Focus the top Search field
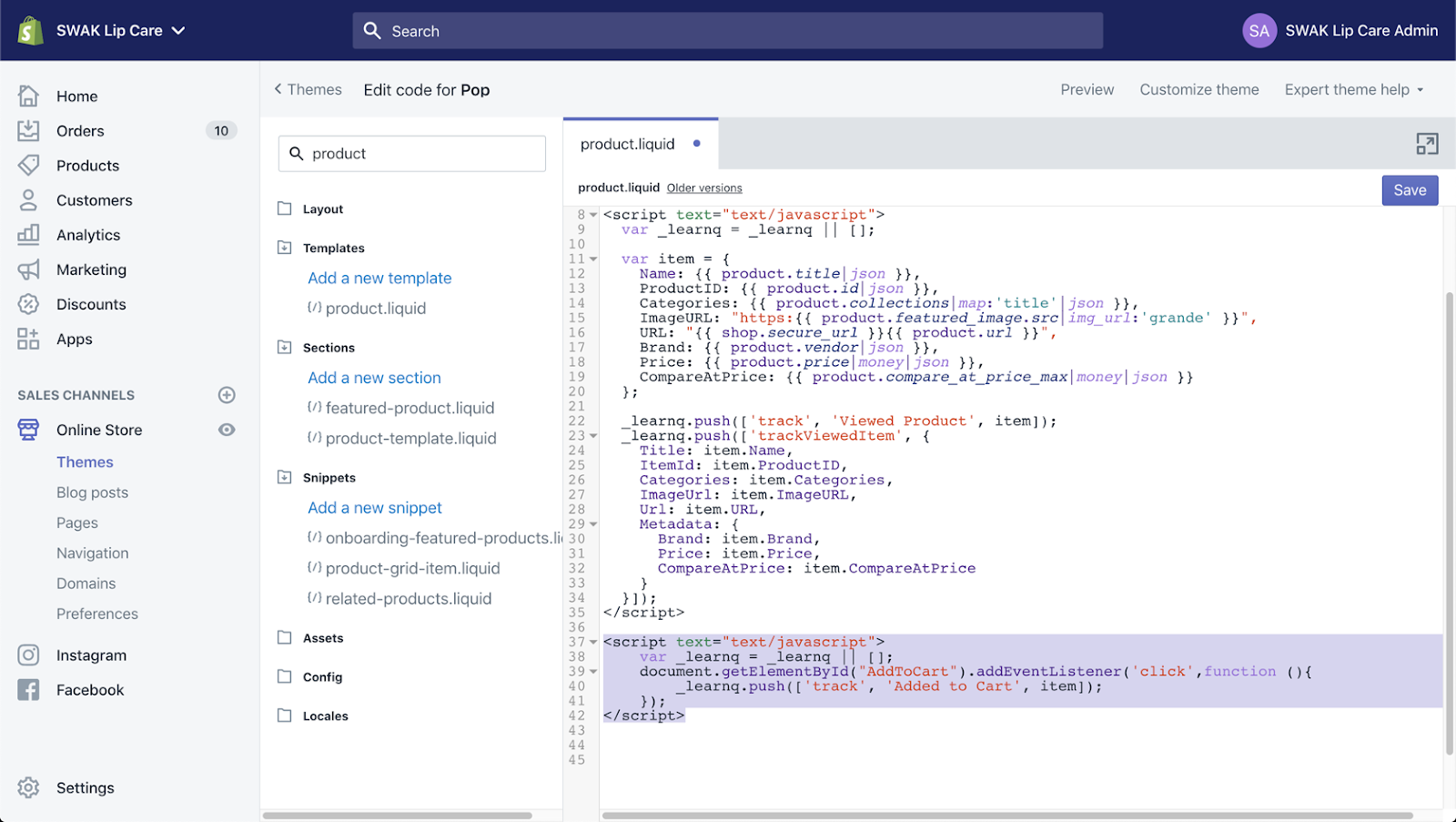This screenshot has width=1456, height=822. click(x=728, y=31)
